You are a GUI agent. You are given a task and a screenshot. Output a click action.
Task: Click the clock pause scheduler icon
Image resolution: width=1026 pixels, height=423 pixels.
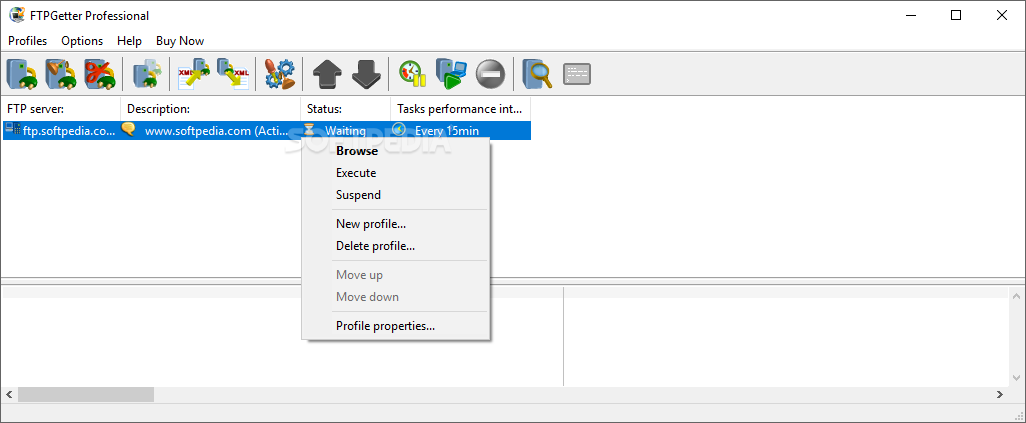click(413, 74)
